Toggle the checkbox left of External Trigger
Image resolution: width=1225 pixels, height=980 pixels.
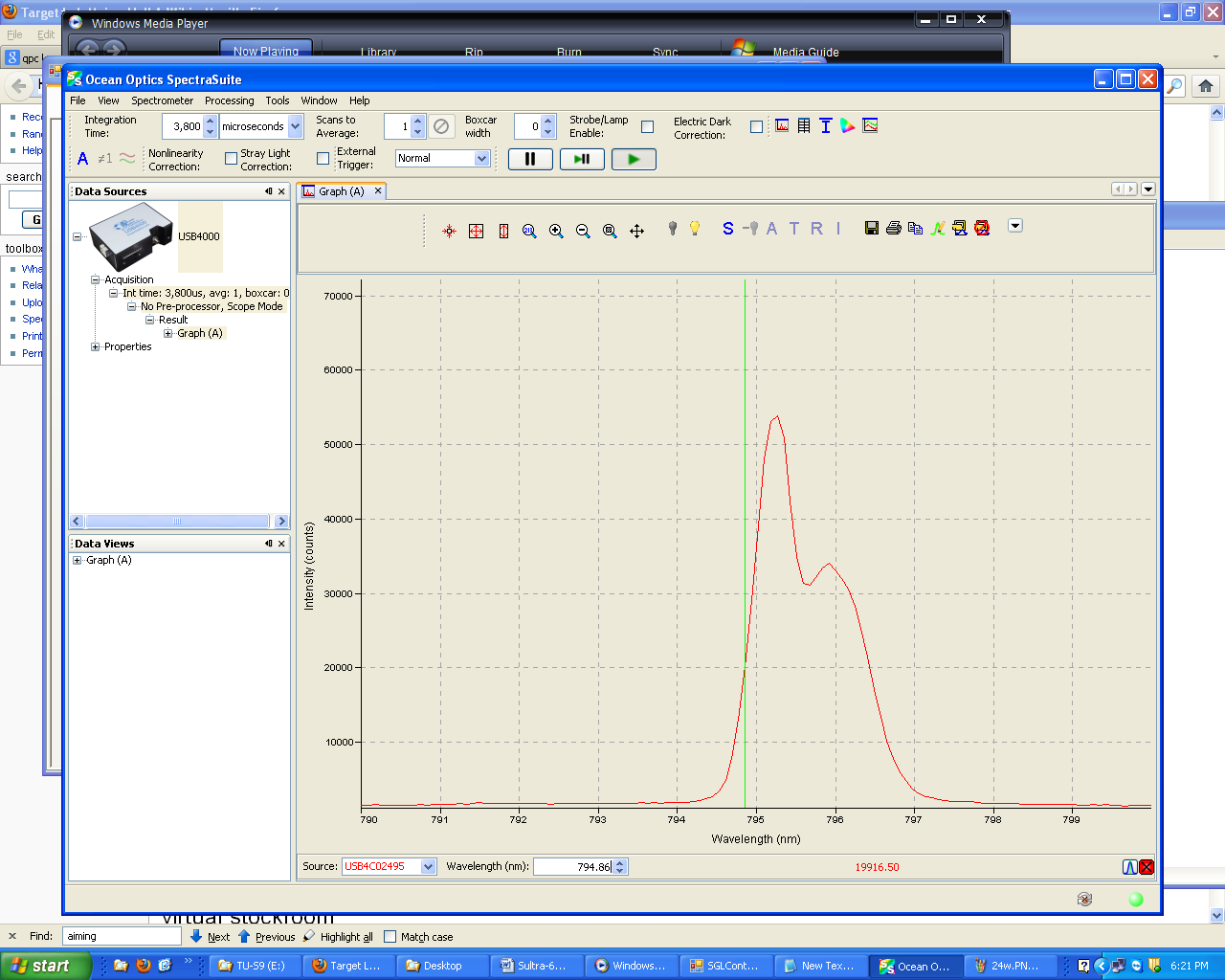click(323, 159)
